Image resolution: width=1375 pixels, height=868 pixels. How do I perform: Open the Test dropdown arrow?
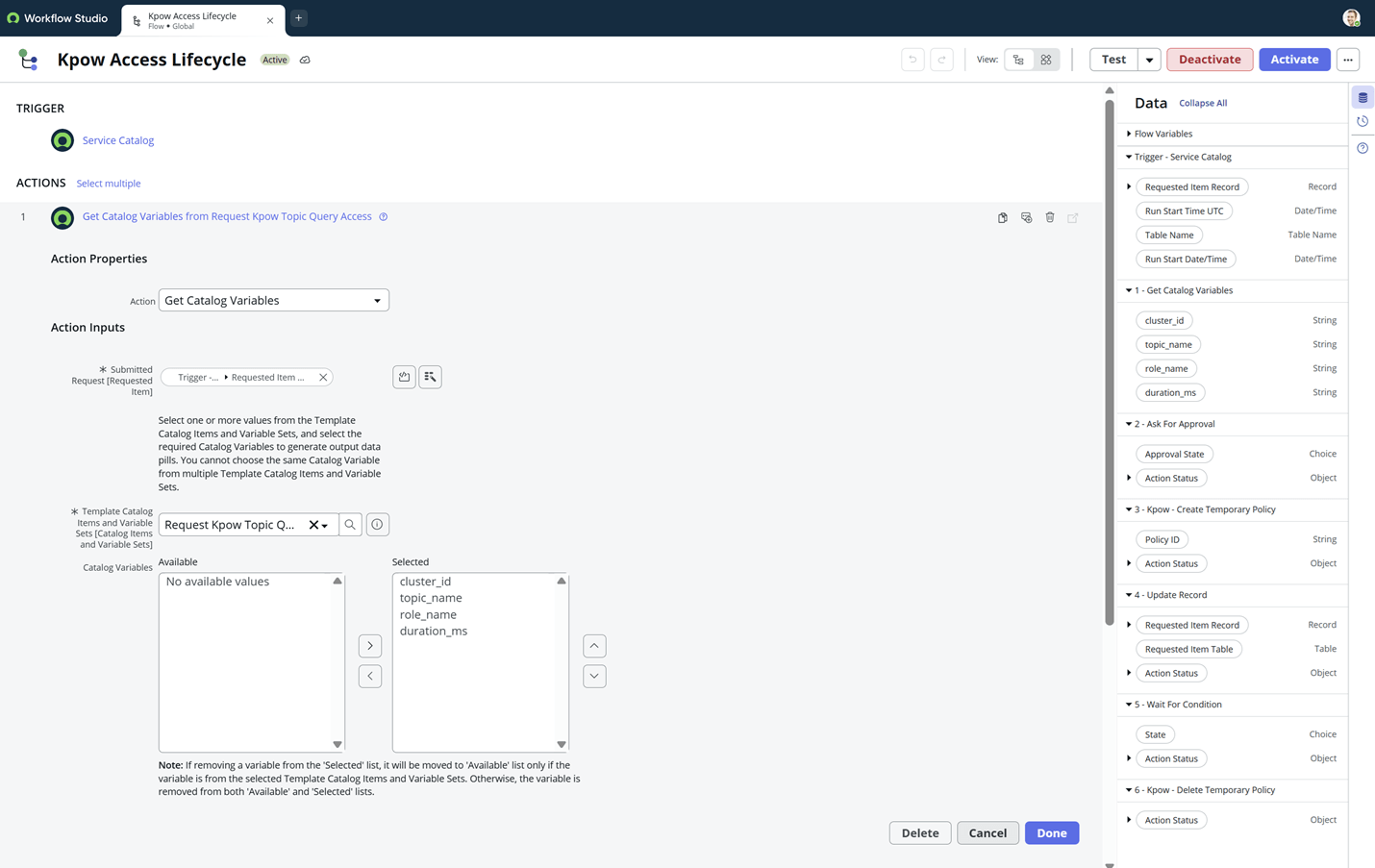[x=1149, y=60]
